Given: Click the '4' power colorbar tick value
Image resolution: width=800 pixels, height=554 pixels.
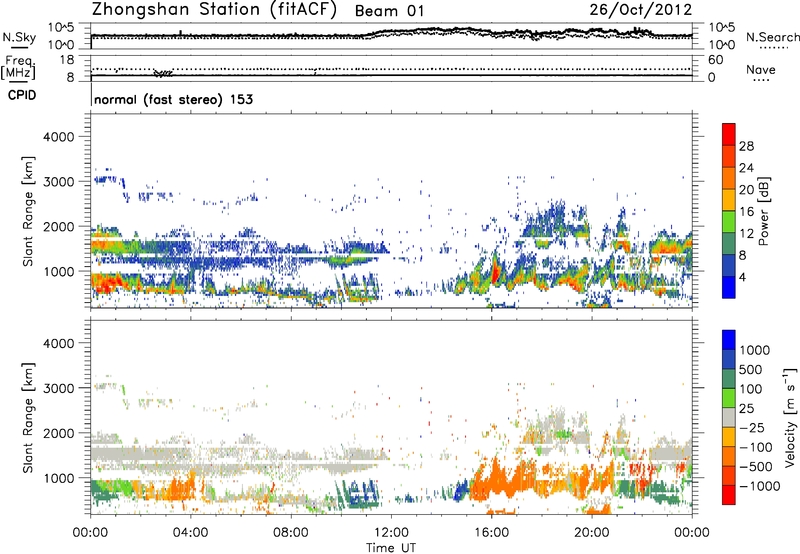Looking at the screenshot, I should (x=743, y=277).
